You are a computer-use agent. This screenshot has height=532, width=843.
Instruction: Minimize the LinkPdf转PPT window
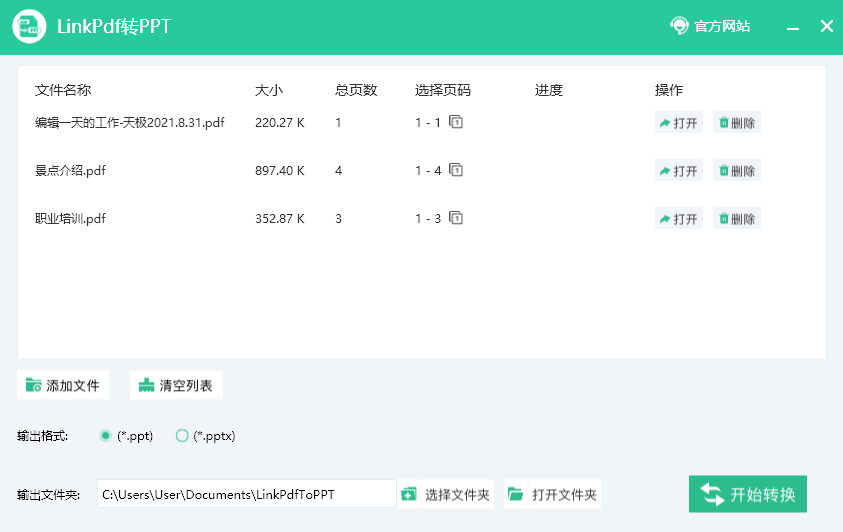point(792,26)
